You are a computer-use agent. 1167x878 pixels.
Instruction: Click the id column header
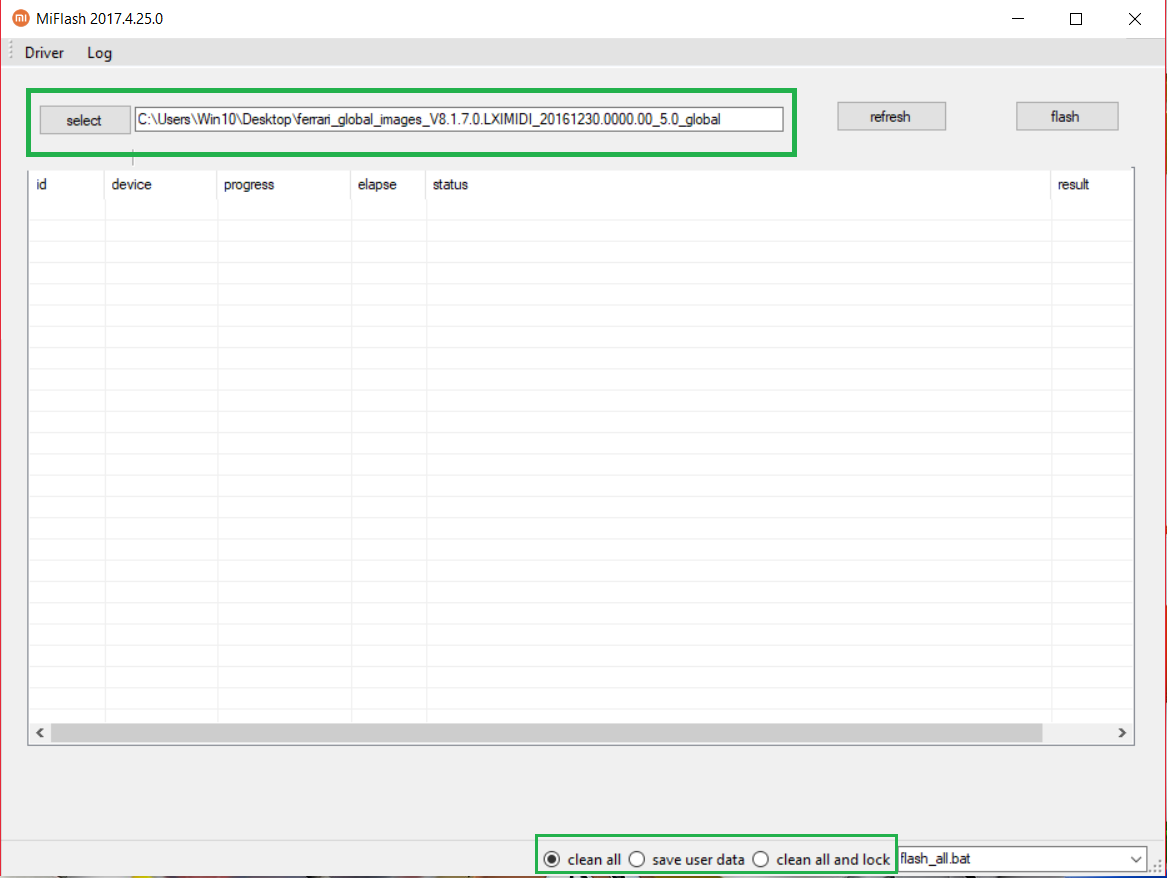[66, 185]
